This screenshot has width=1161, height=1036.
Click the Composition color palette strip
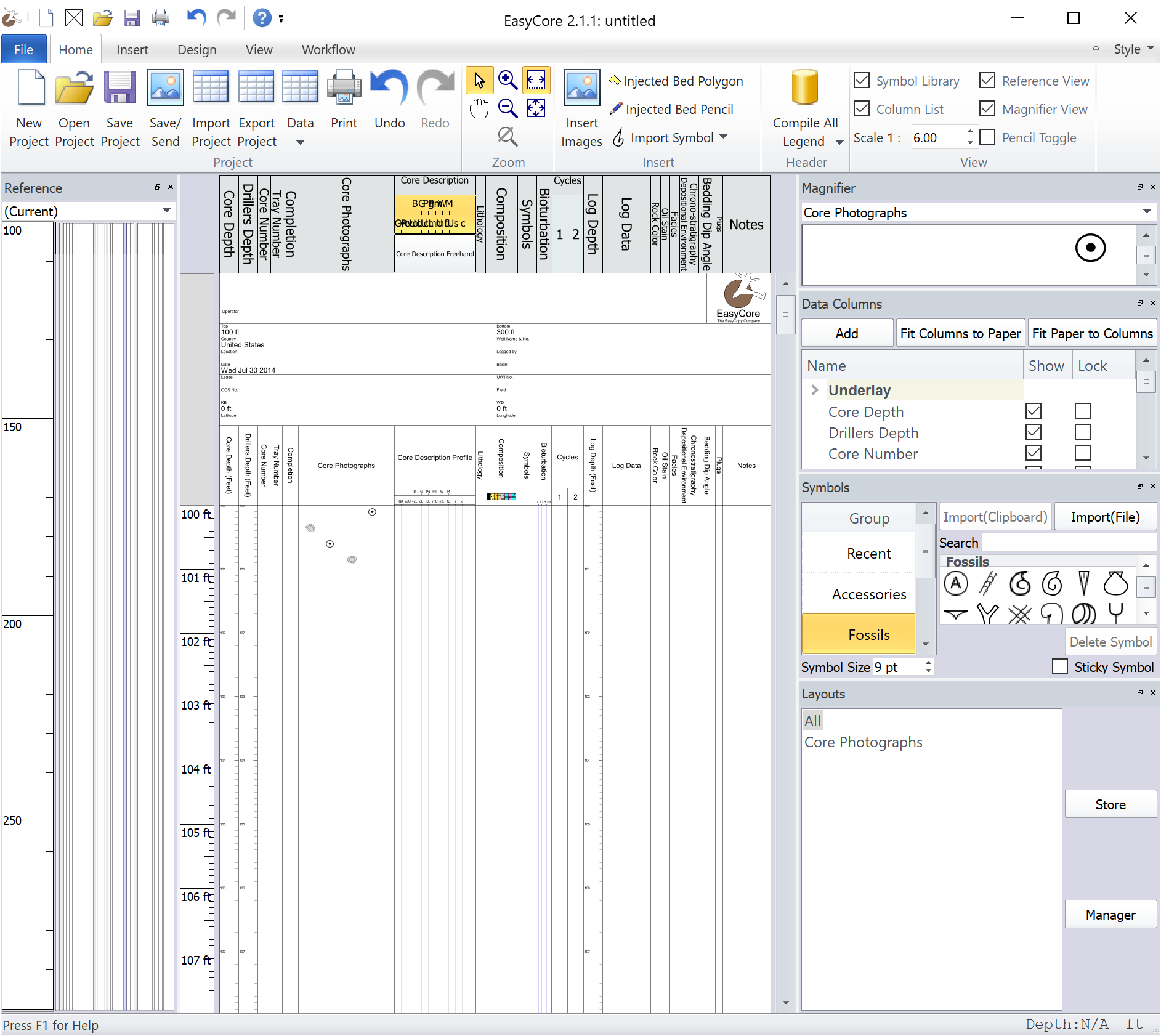(x=501, y=496)
